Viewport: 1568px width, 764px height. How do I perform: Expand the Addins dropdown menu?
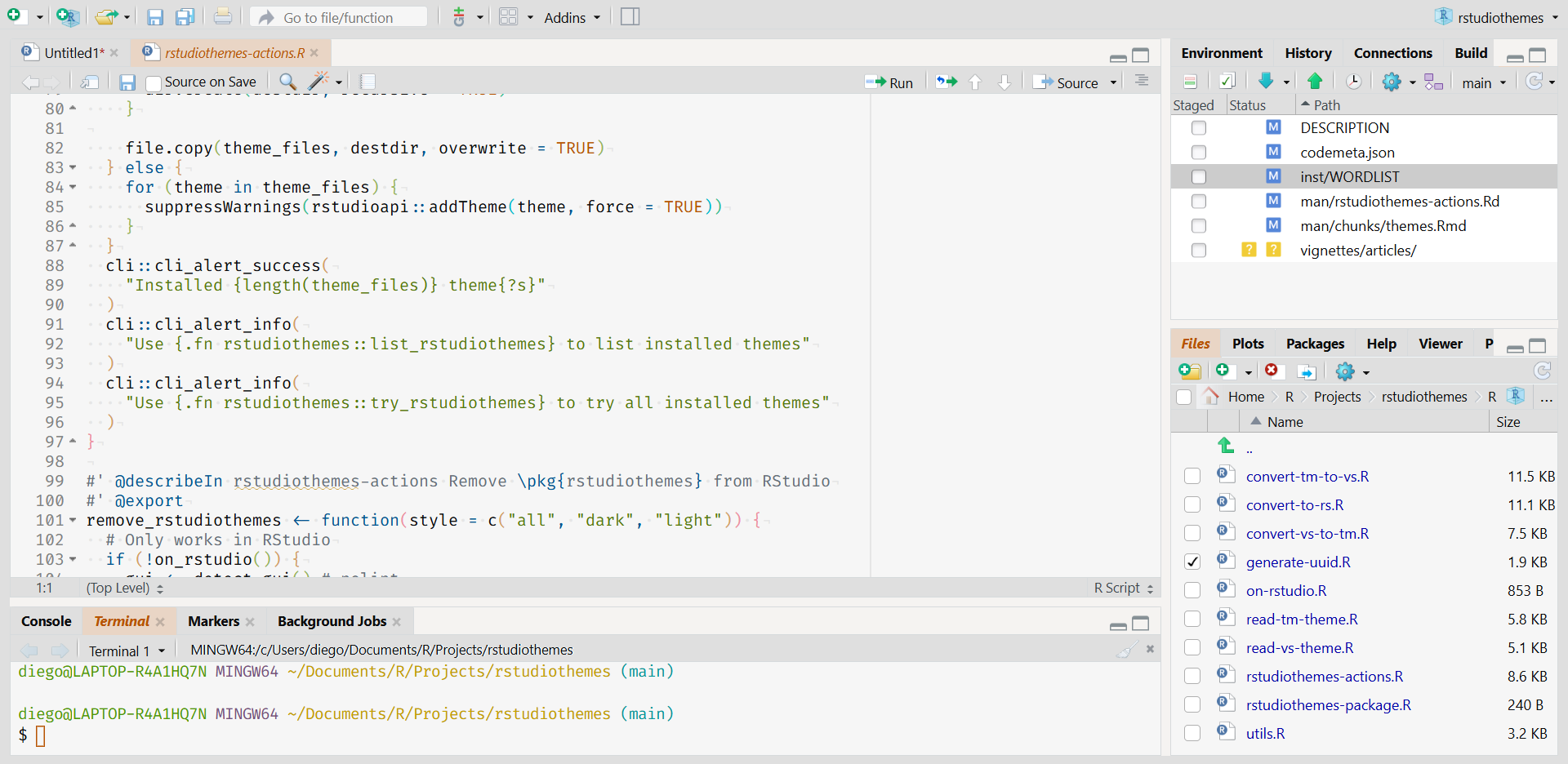pos(572,17)
